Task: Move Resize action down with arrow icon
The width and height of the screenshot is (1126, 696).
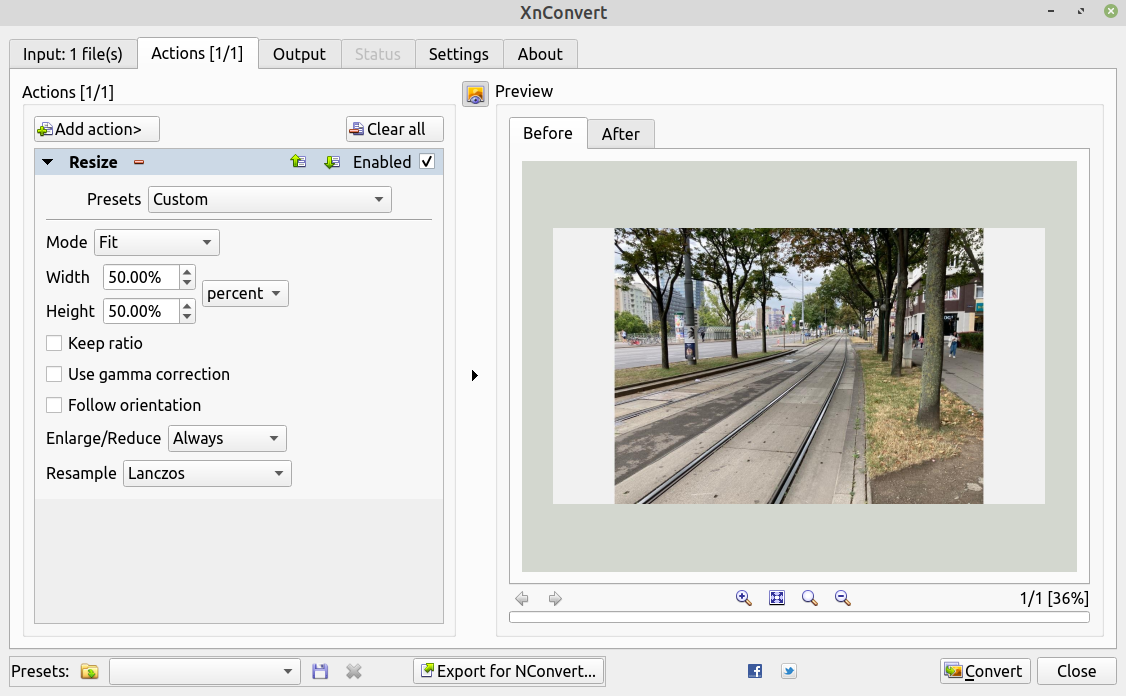Action: pos(332,162)
